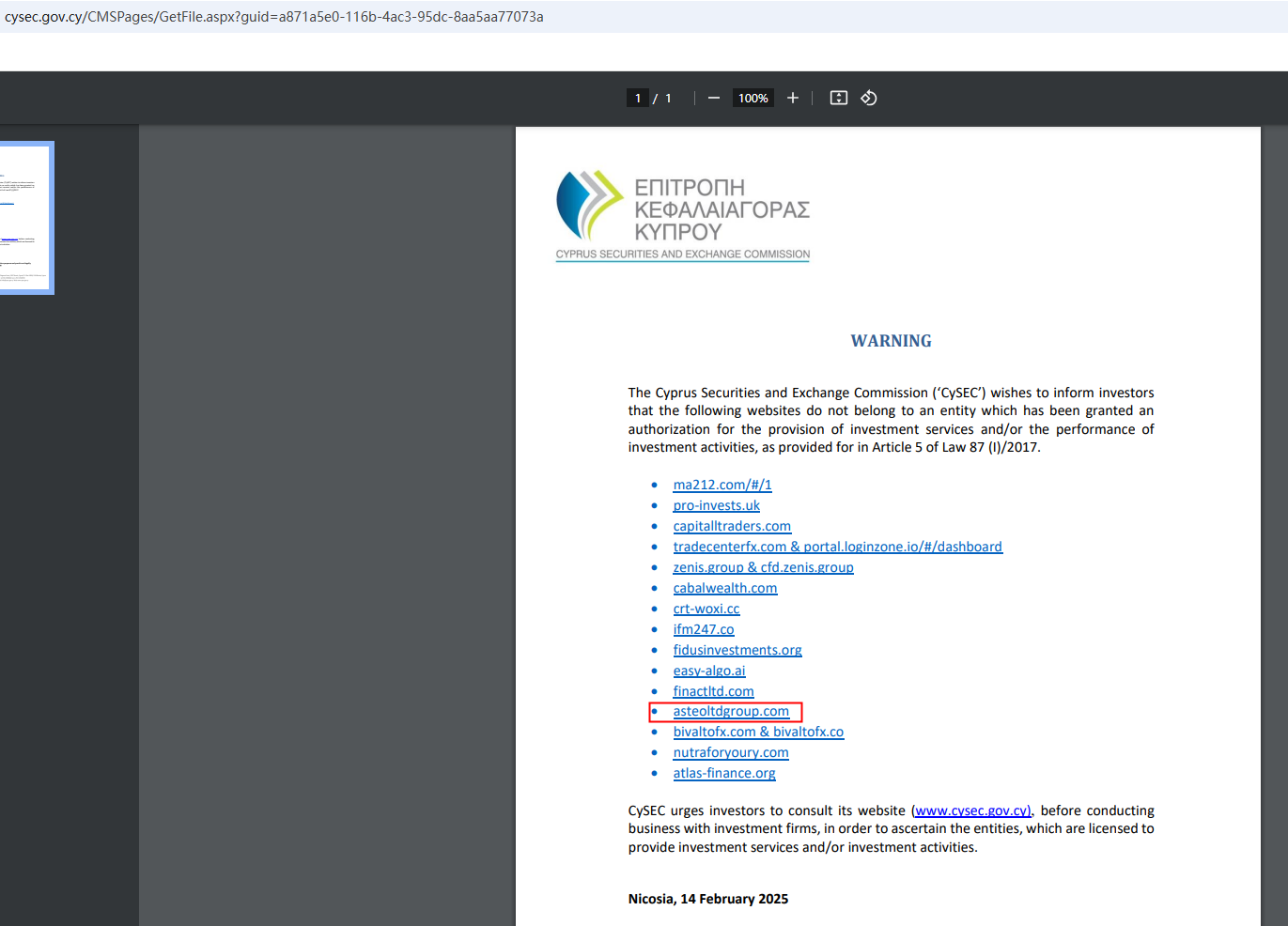Click the browser address bar URL
Screen dimensions: 1288x926
(x=274, y=17)
